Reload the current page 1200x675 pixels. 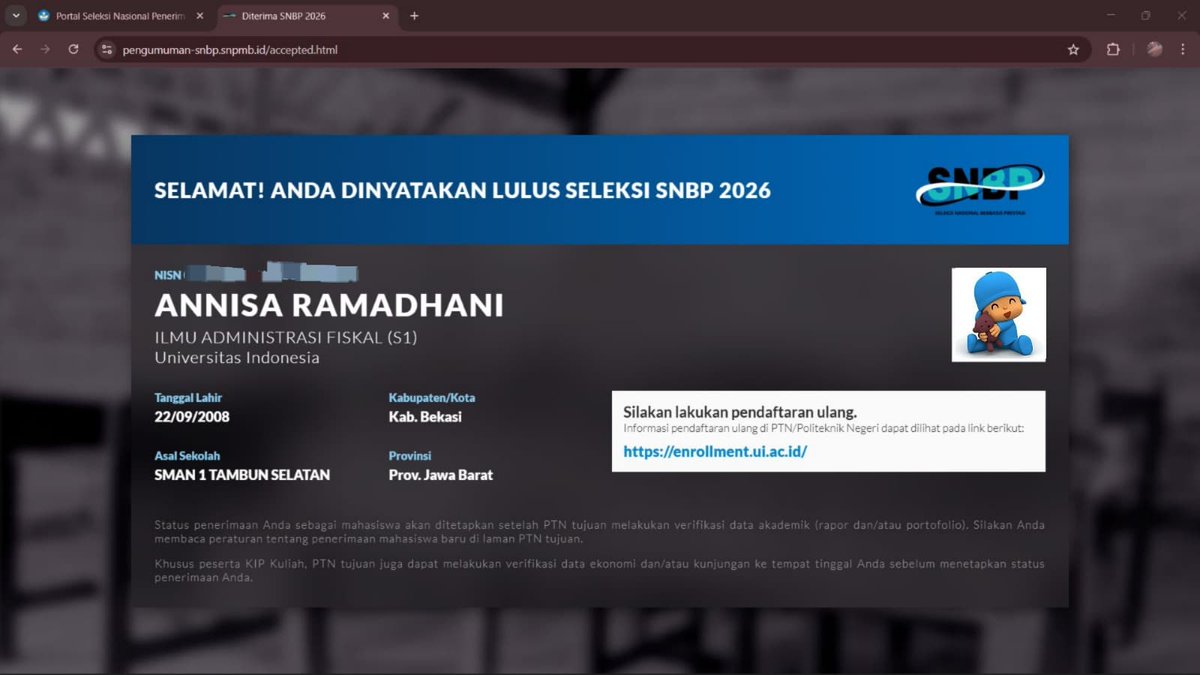tap(73, 49)
